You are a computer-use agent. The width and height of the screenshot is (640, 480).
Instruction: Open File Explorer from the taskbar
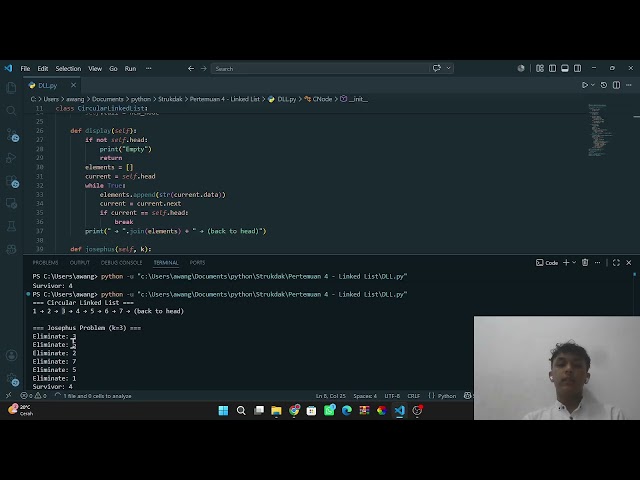[x=276, y=410]
